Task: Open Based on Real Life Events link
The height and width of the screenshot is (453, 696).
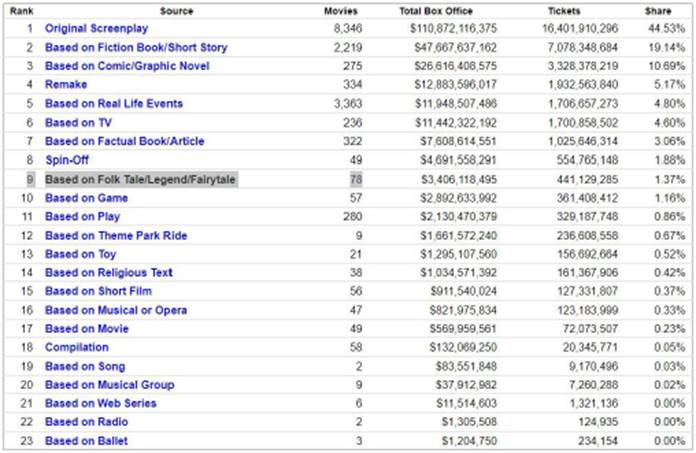Action: [x=116, y=103]
